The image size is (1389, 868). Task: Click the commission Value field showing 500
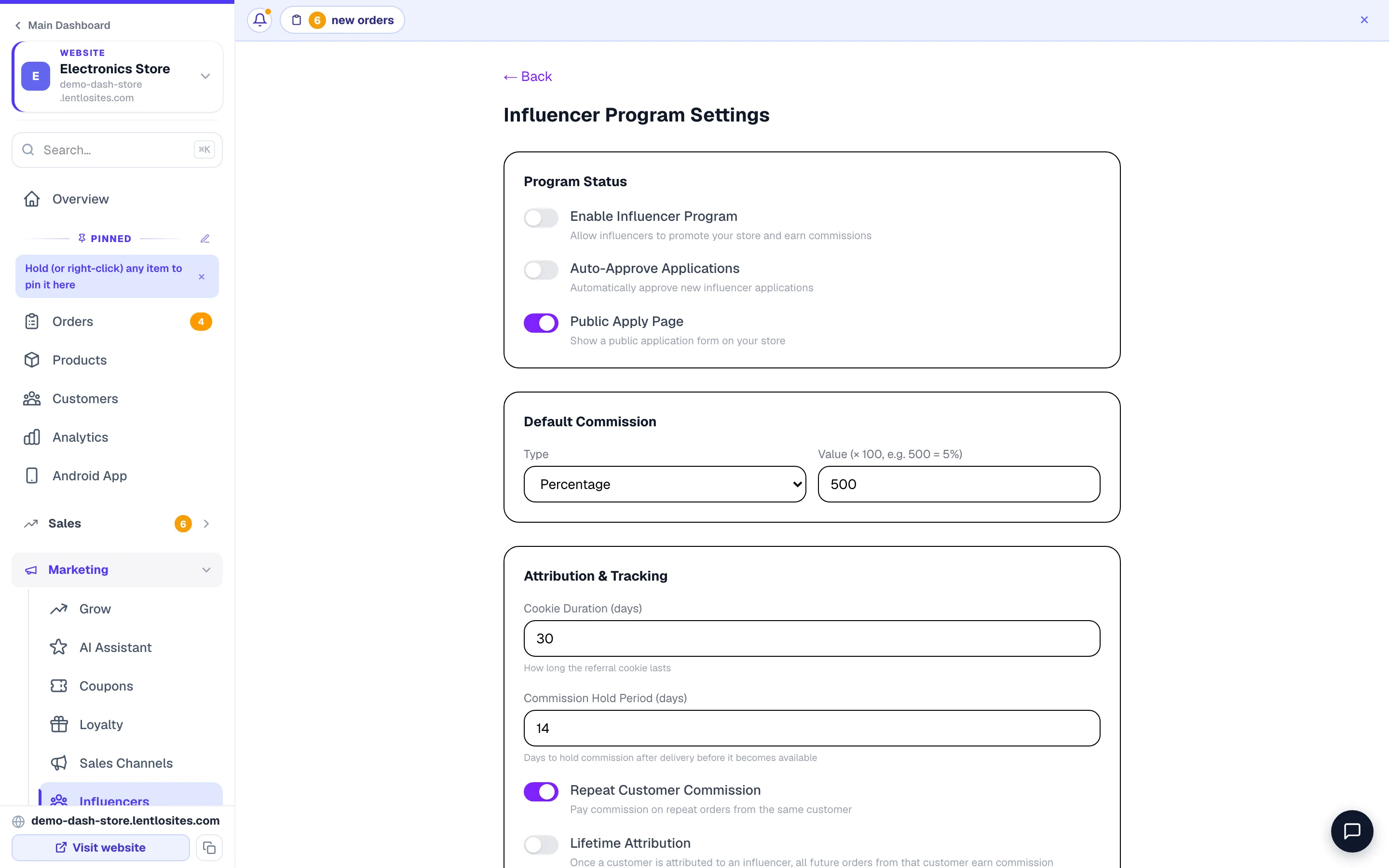point(958,484)
